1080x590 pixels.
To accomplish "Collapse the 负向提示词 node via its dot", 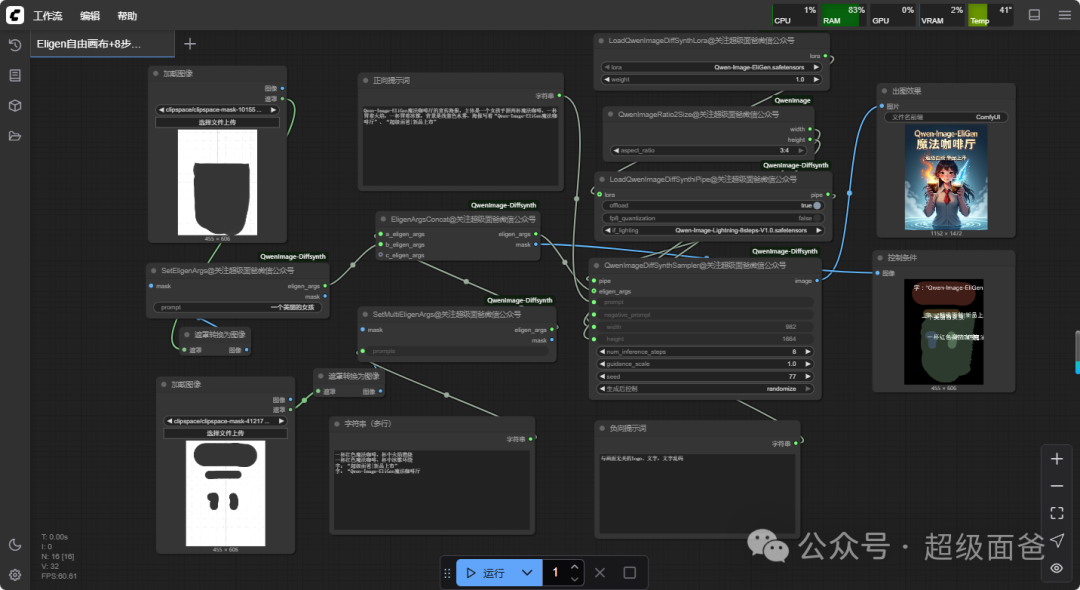I will (602, 428).
